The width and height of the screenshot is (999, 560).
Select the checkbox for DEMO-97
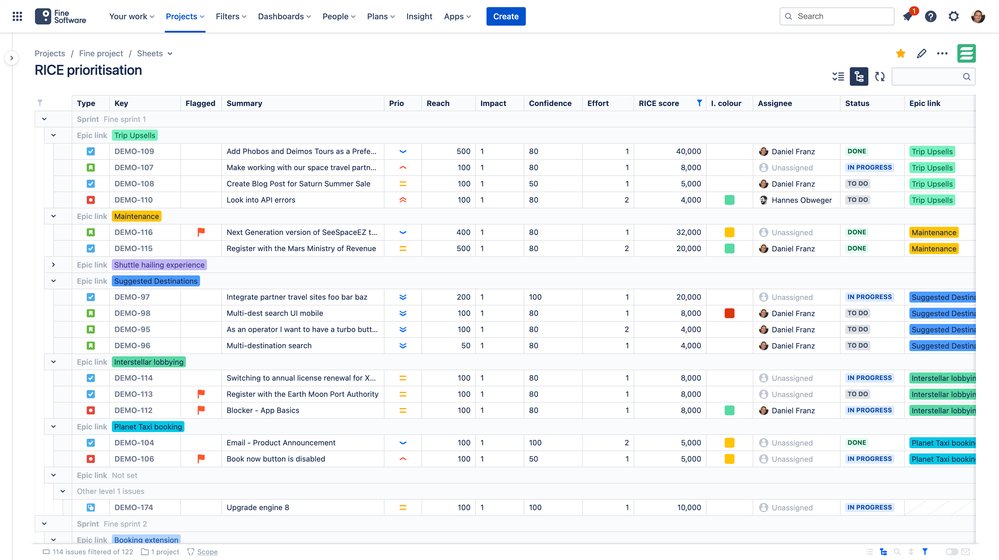(91, 297)
